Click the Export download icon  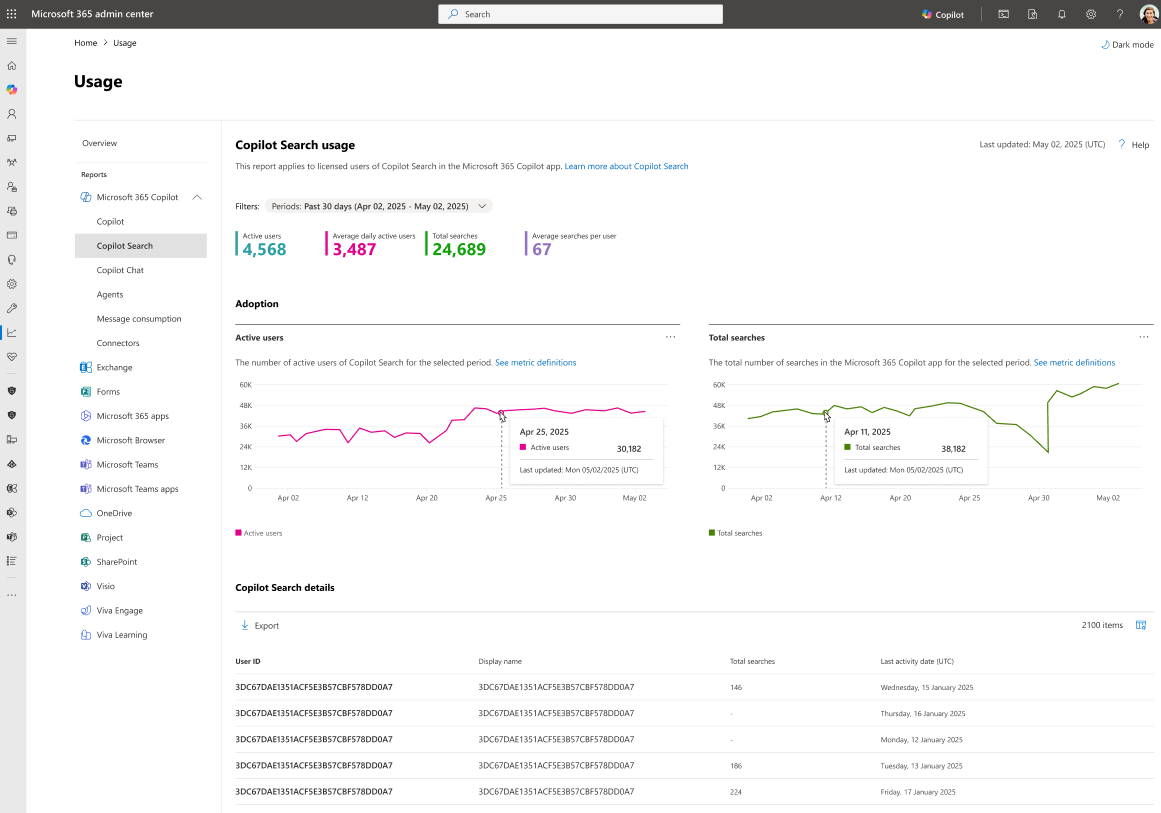coord(244,625)
